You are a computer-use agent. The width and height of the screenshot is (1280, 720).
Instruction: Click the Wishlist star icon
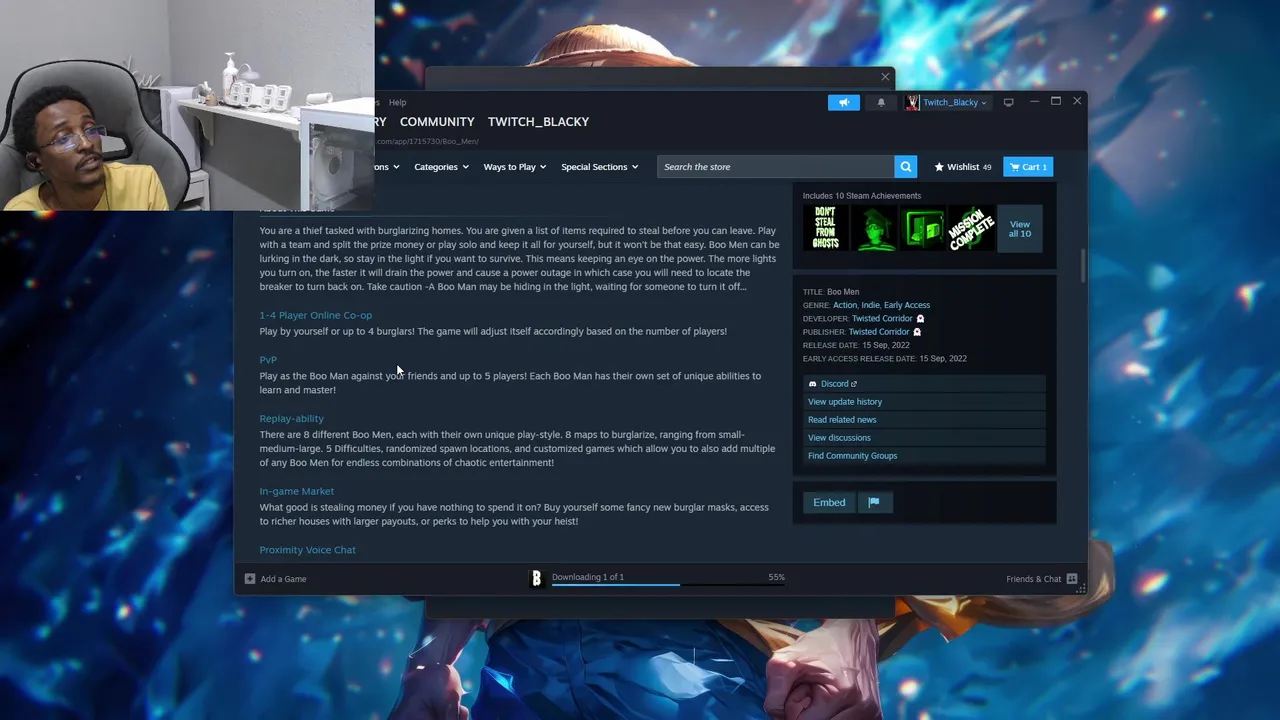[x=939, y=167]
